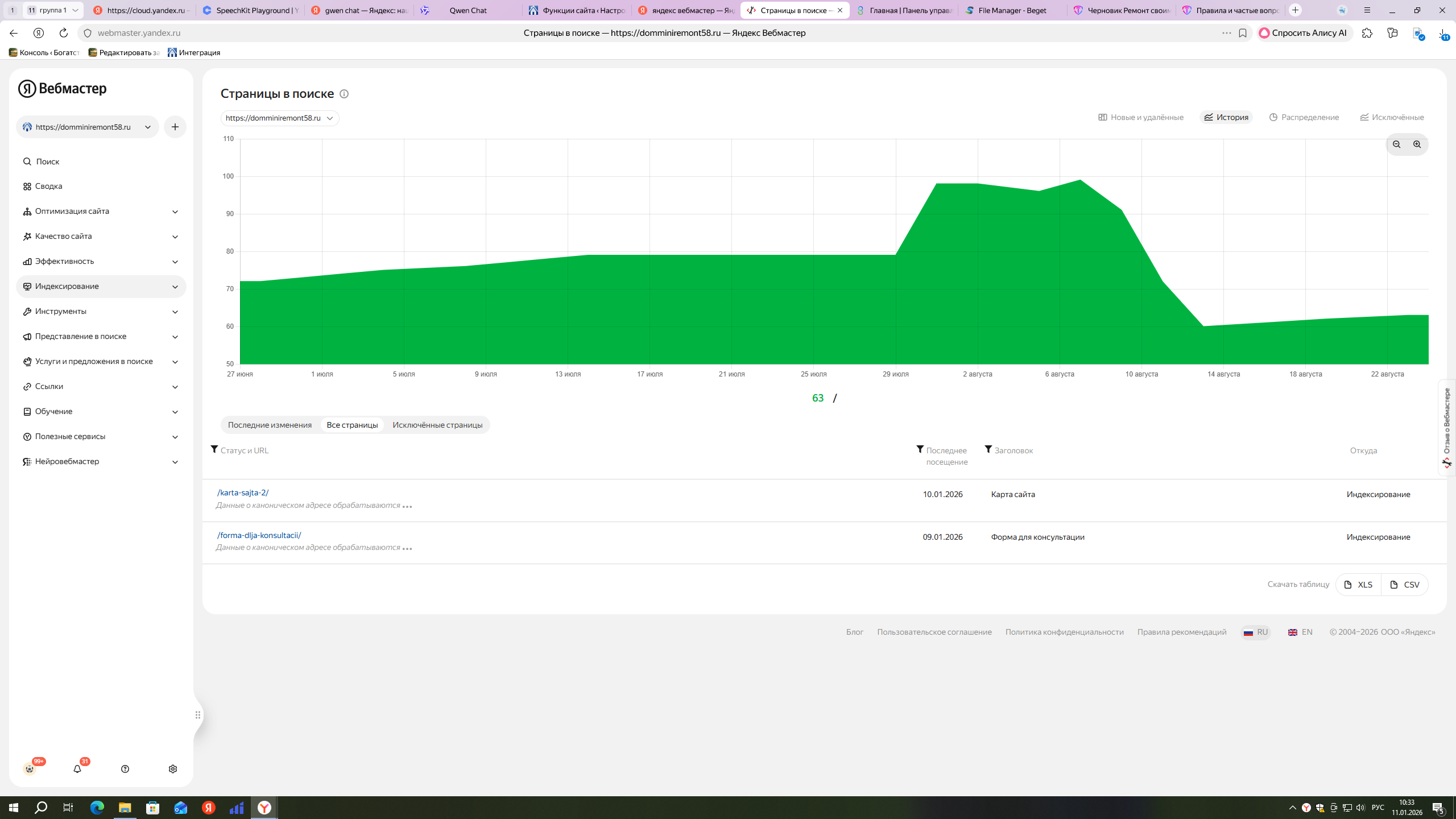This screenshot has width=1456, height=819.
Task: Click the chart zoom in magnifier icon
Action: coord(1417,144)
